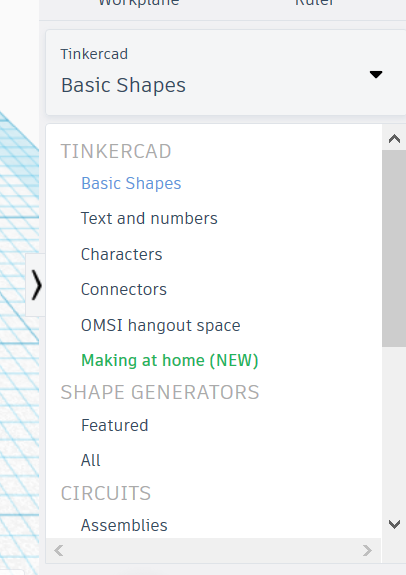Image resolution: width=406 pixels, height=575 pixels.
Task: Click the horizontal scroll left arrow
Action: [59, 550]
